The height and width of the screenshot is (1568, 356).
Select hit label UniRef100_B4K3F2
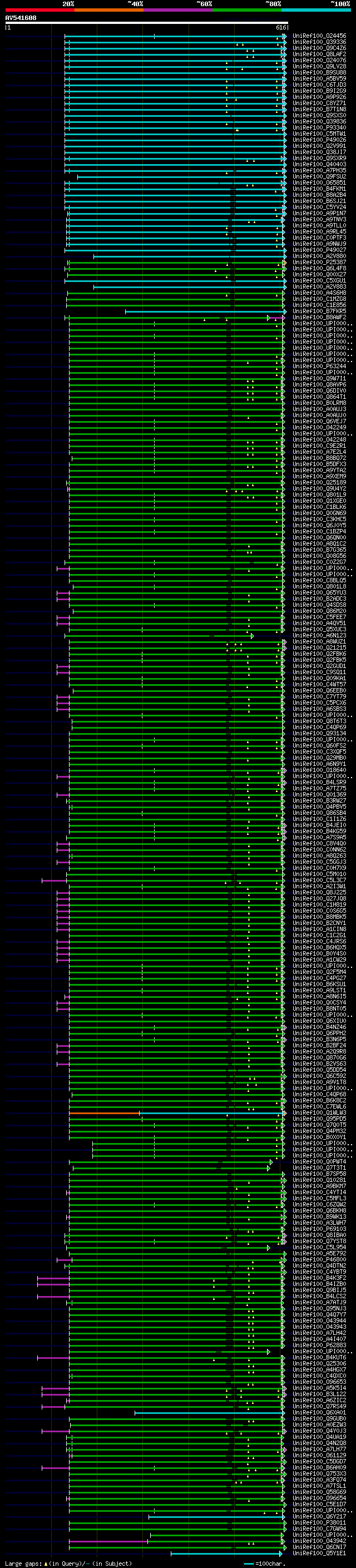319,1278
